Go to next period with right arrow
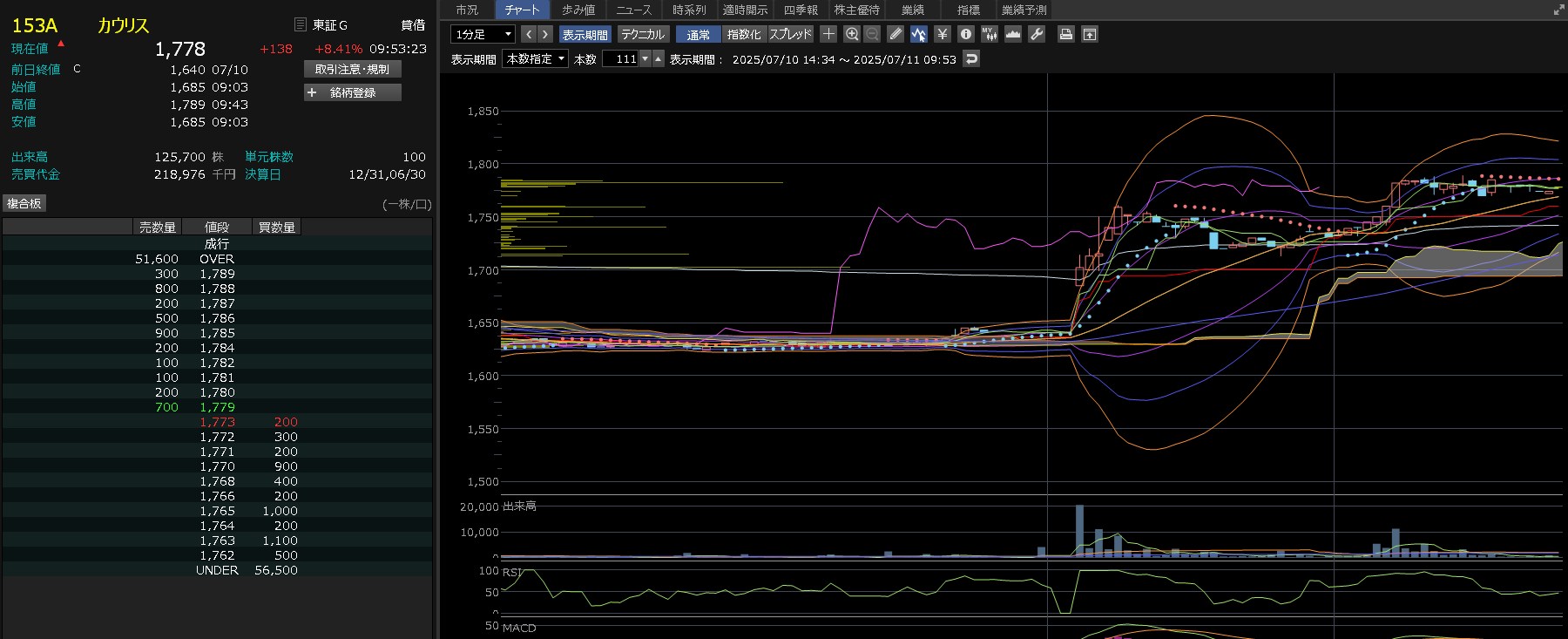Screen dimensions: 1568x639 [x=545, y=34]
